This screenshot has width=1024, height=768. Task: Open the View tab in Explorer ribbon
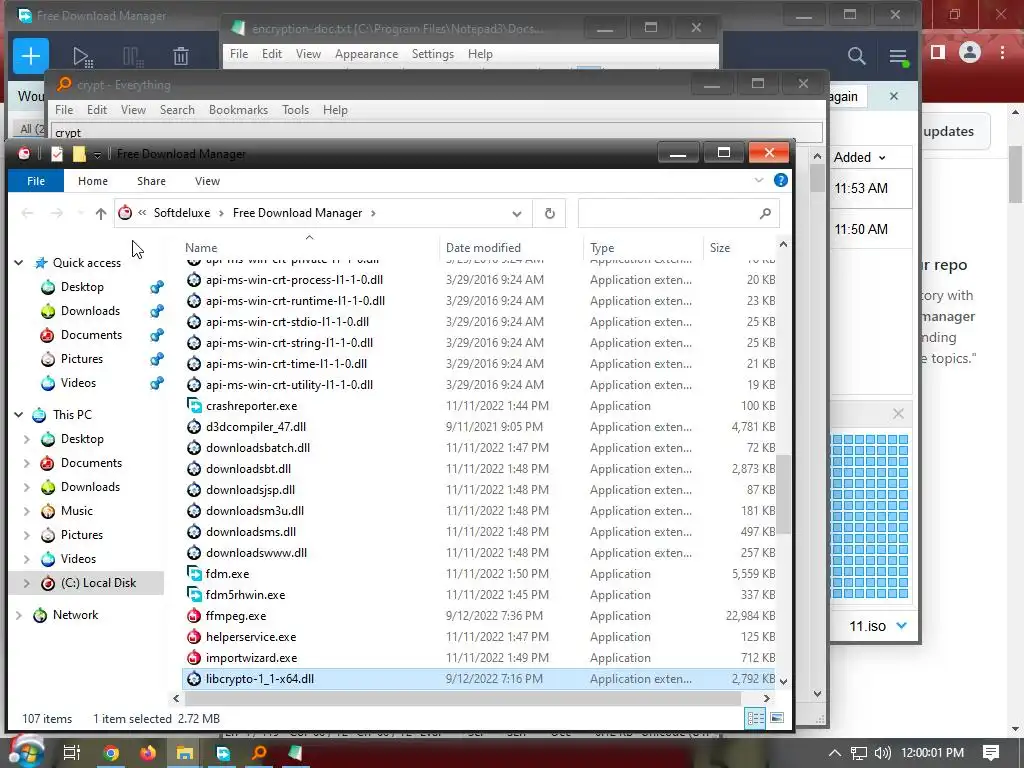207,181
